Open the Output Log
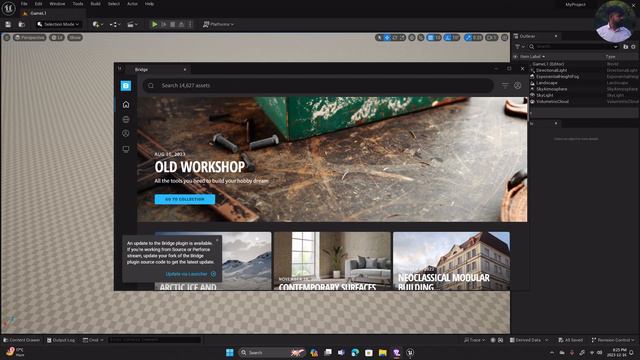Viewport: 640px width, 360px height. tap(61, 340)
